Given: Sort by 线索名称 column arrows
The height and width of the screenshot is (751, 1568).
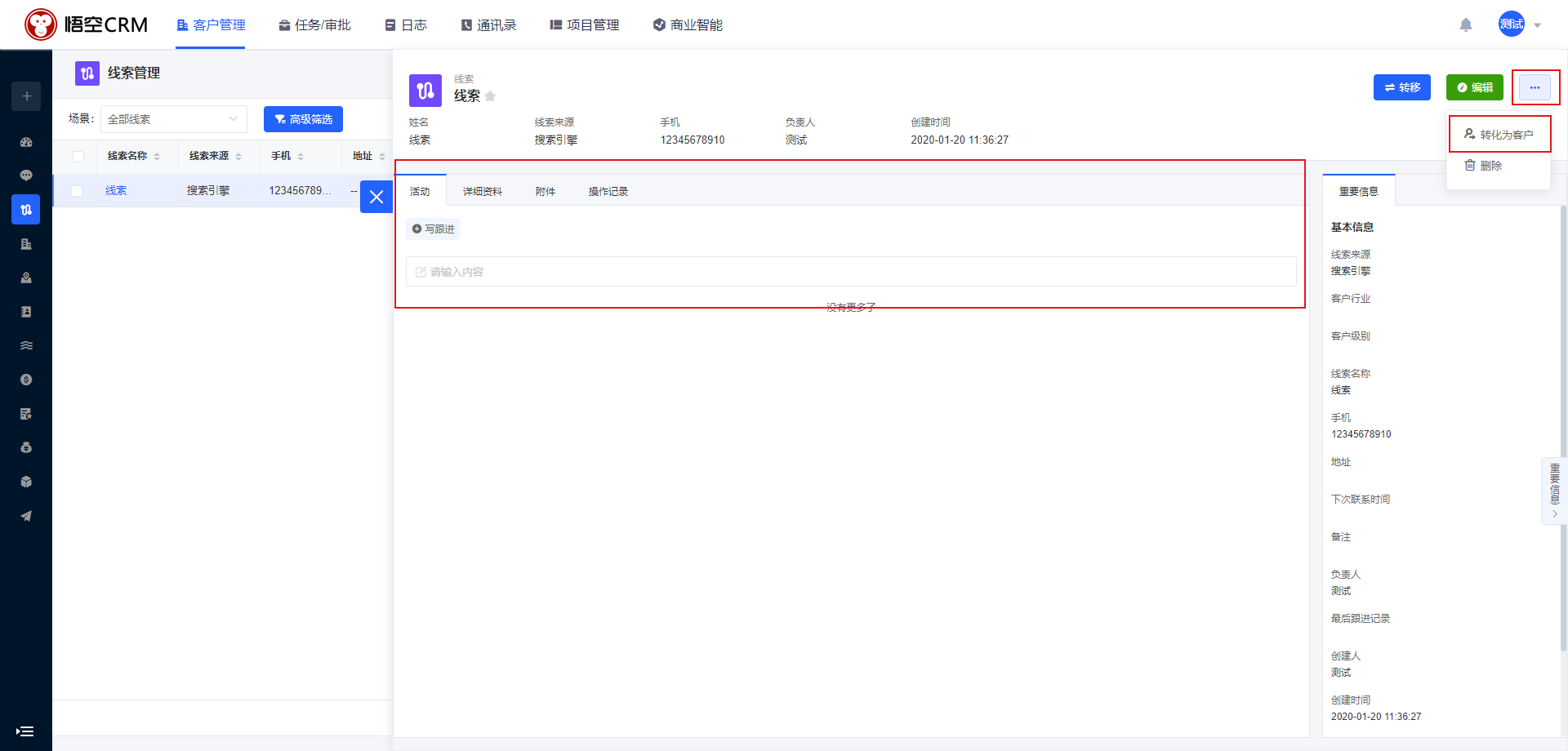Looking at the screenshot, I should (x=157, y=157).
